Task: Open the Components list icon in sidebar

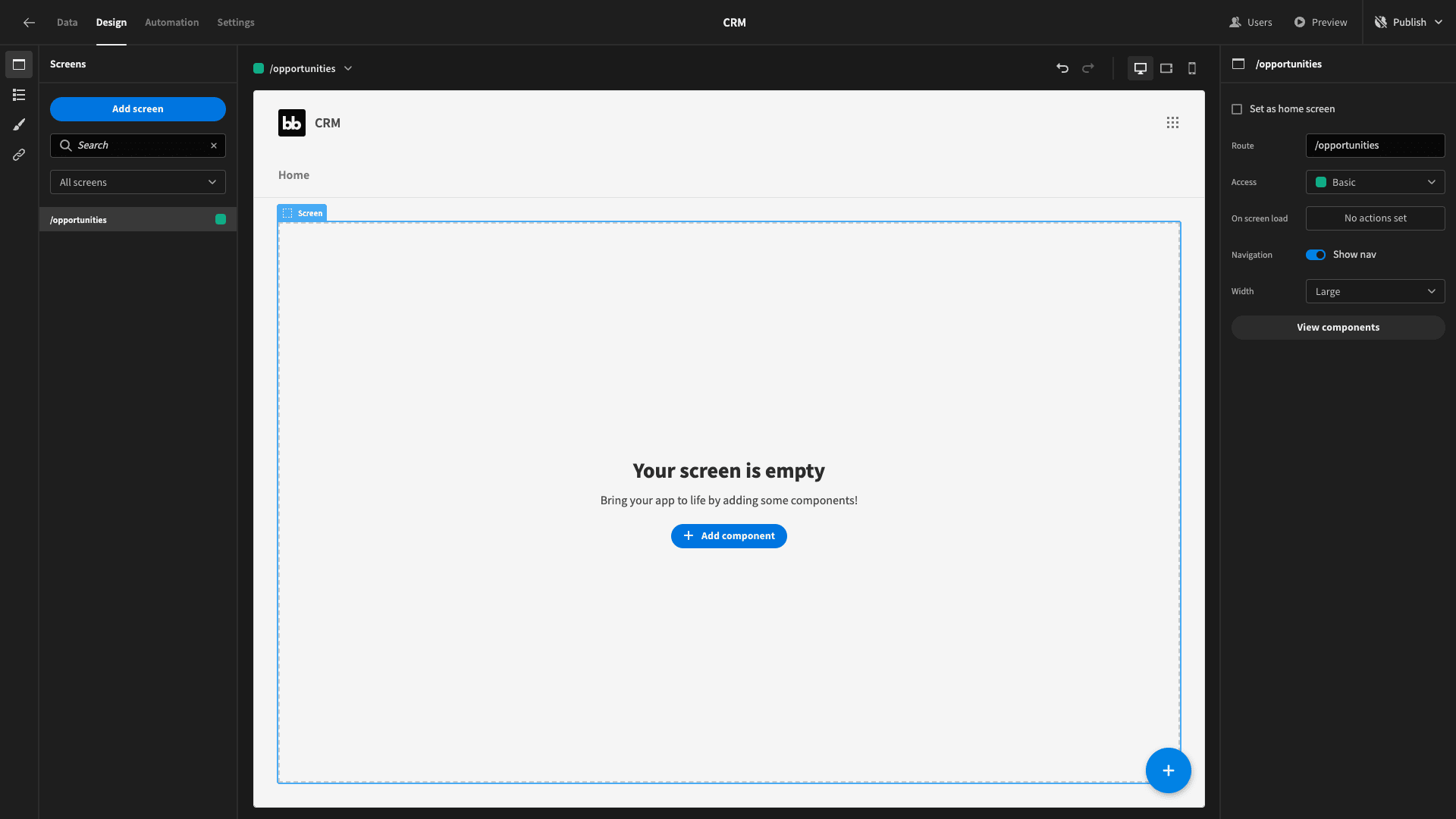Action: [x=19, y=95]
